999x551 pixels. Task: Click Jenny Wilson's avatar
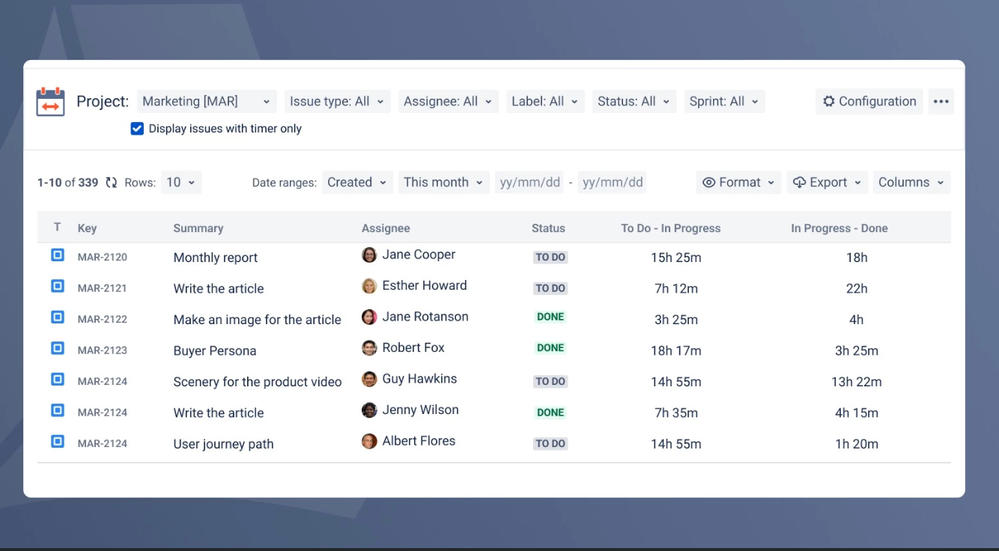coord(370,410)
